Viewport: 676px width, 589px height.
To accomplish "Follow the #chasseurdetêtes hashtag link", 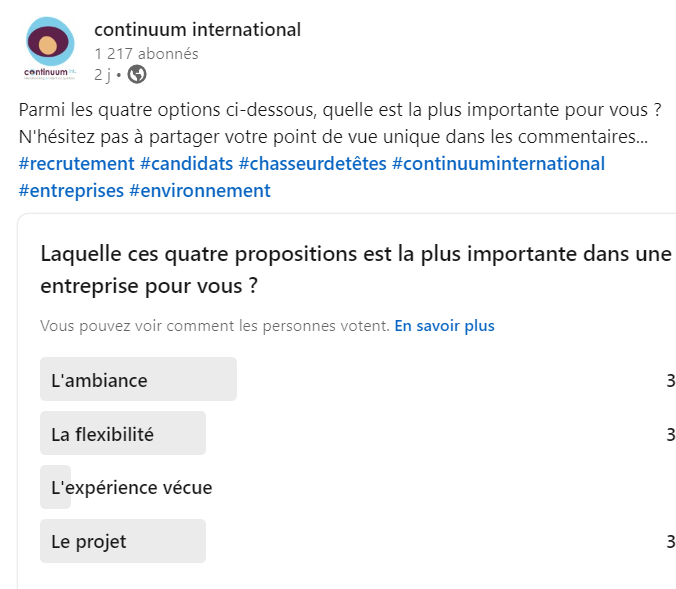I will pos(312,164).
